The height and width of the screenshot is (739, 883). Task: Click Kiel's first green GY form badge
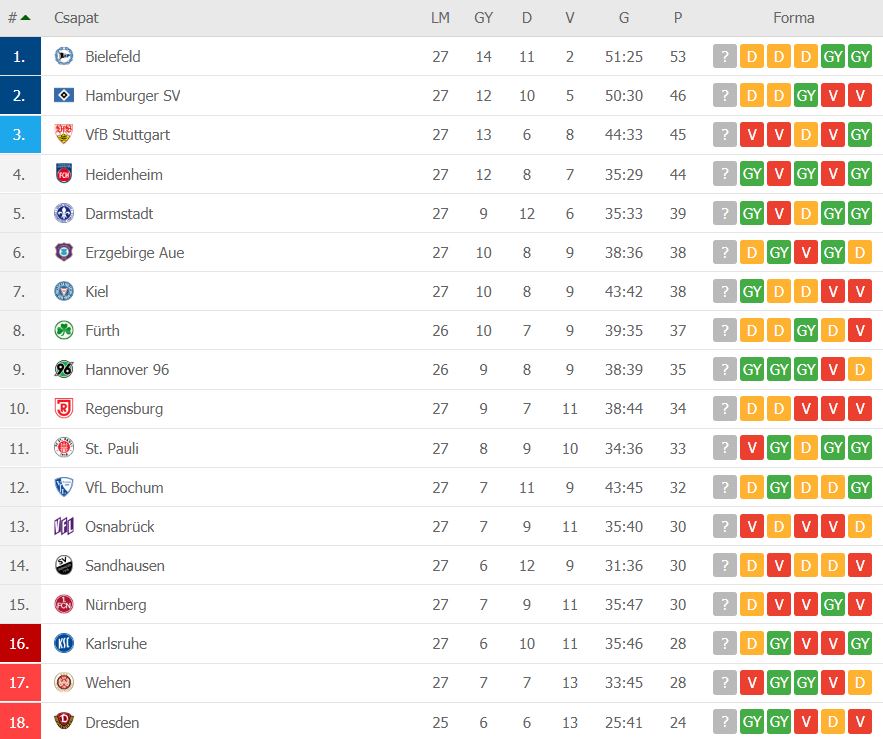[752, 292]
